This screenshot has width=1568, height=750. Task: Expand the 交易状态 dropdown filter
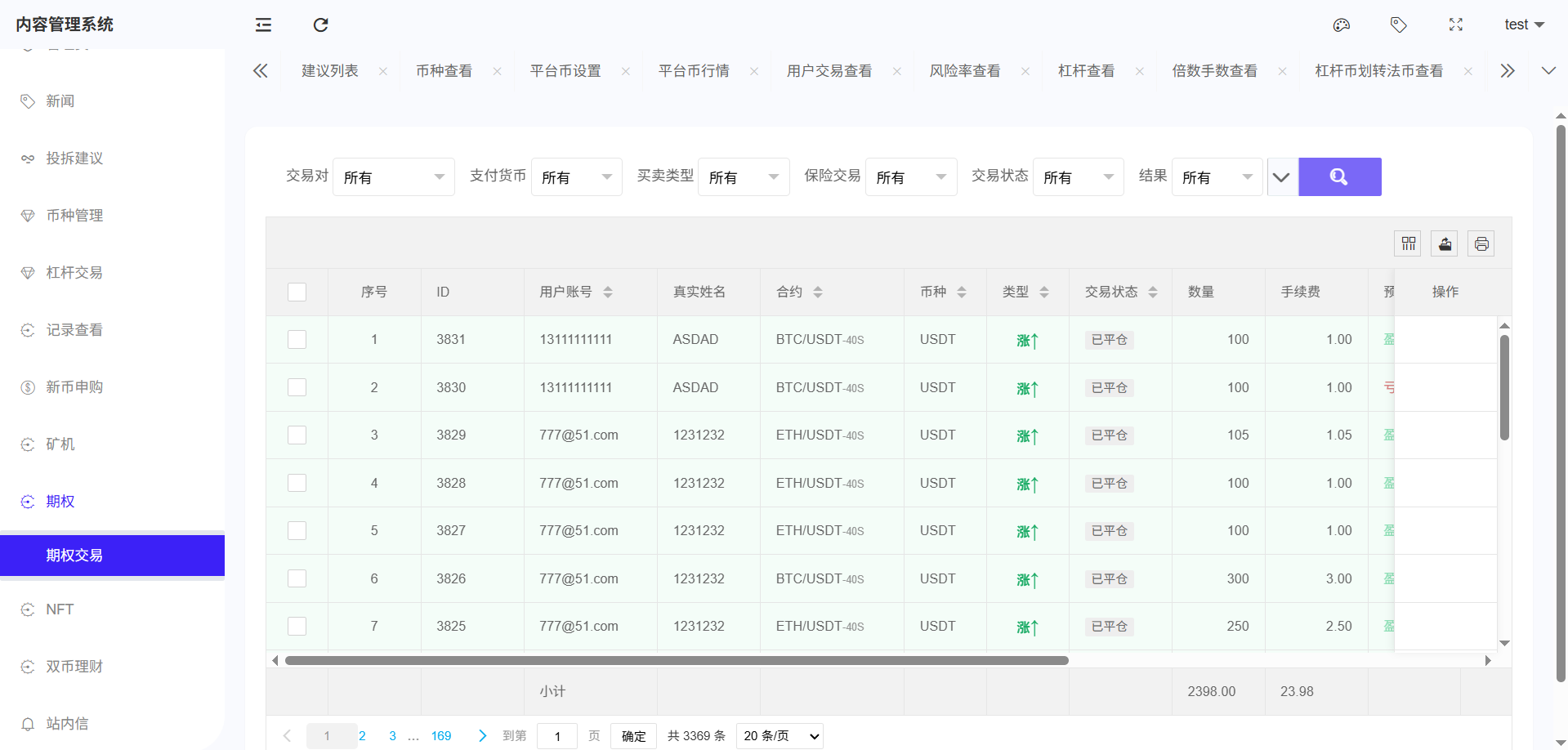(1078, 177)
